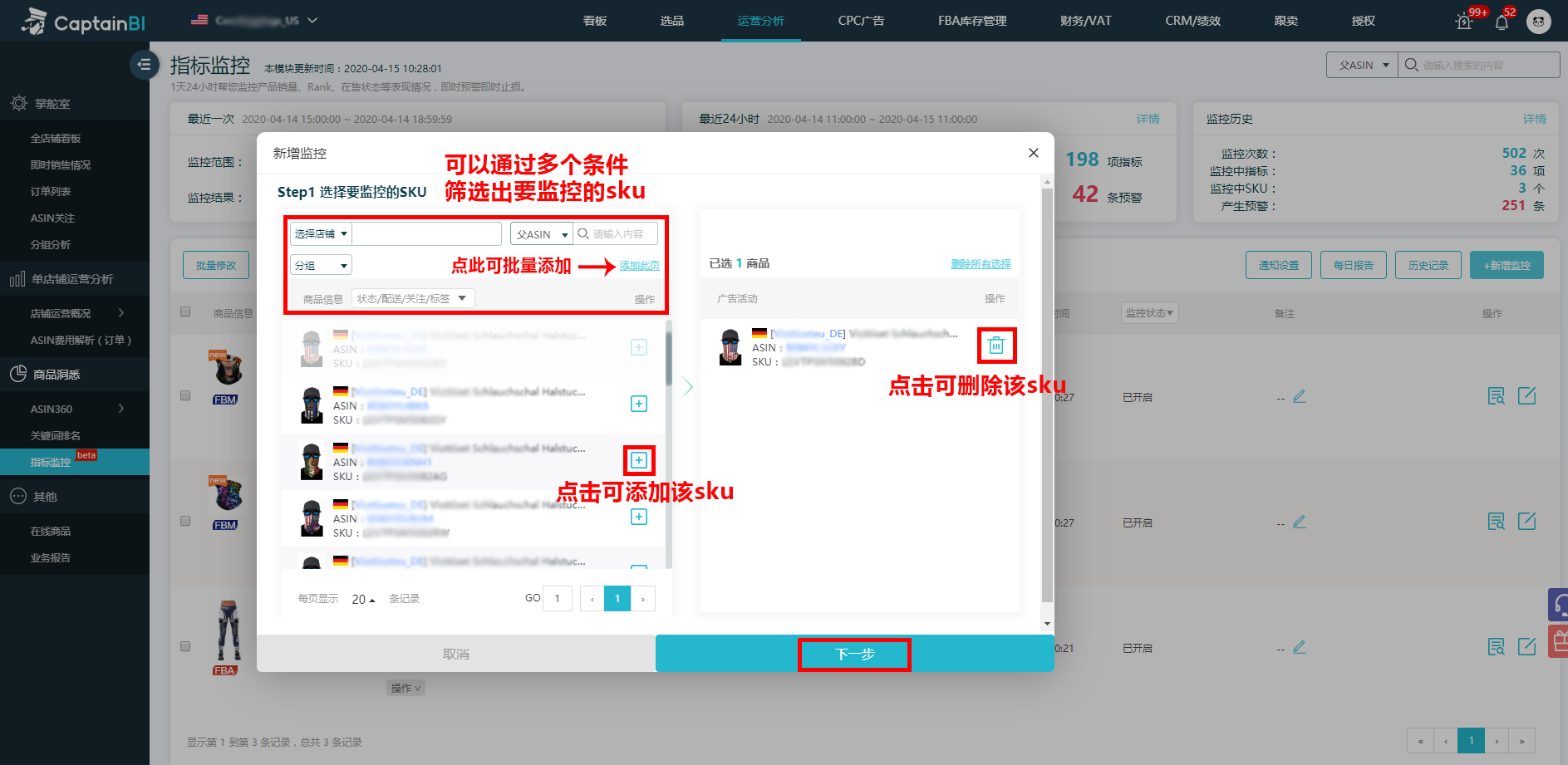View monitoring details icon in first row
This screenshot has width=1568, height=765.
coord(1496,396)
